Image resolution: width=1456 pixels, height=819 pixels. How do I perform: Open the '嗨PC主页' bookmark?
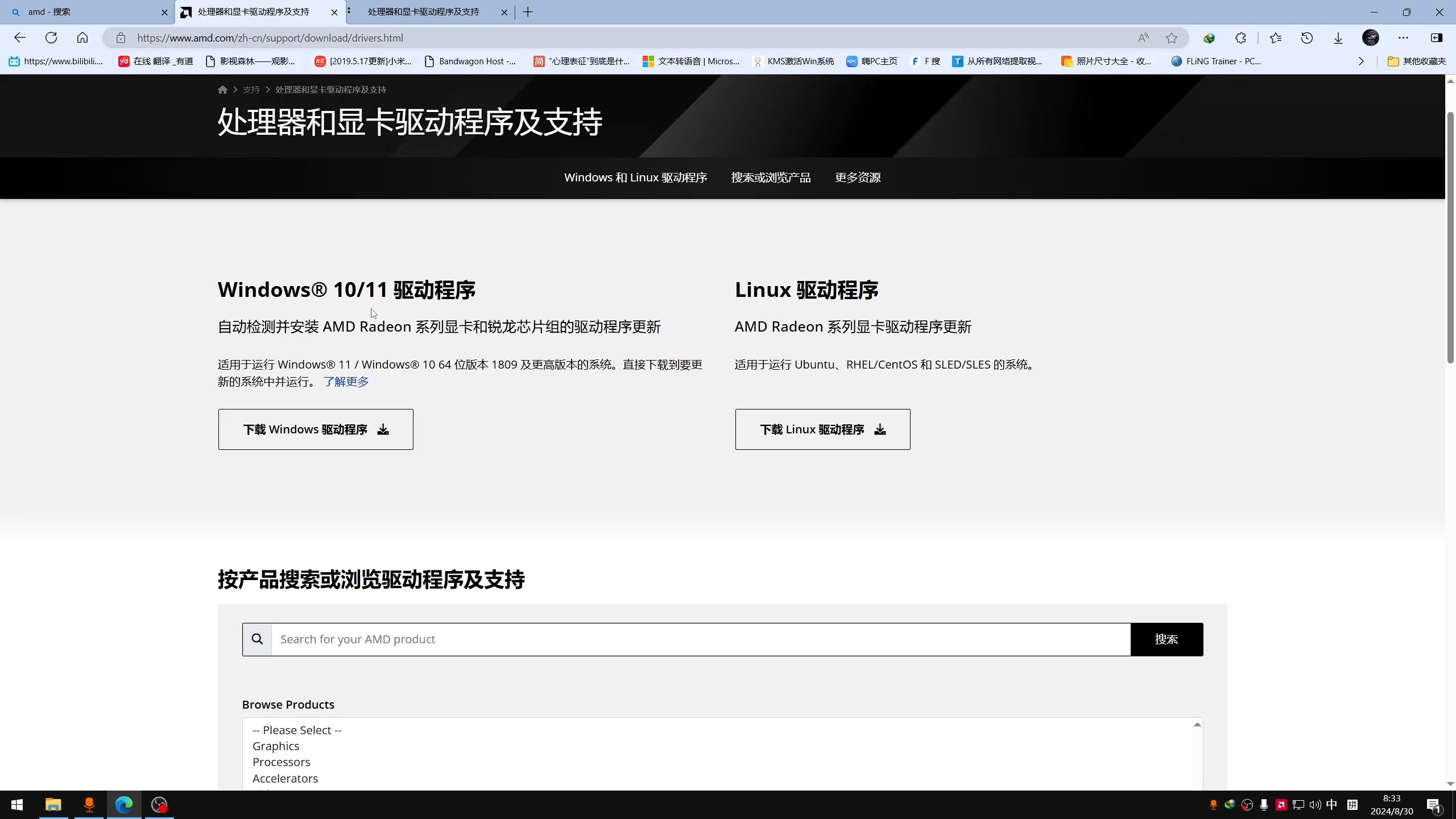coord(872,61)
